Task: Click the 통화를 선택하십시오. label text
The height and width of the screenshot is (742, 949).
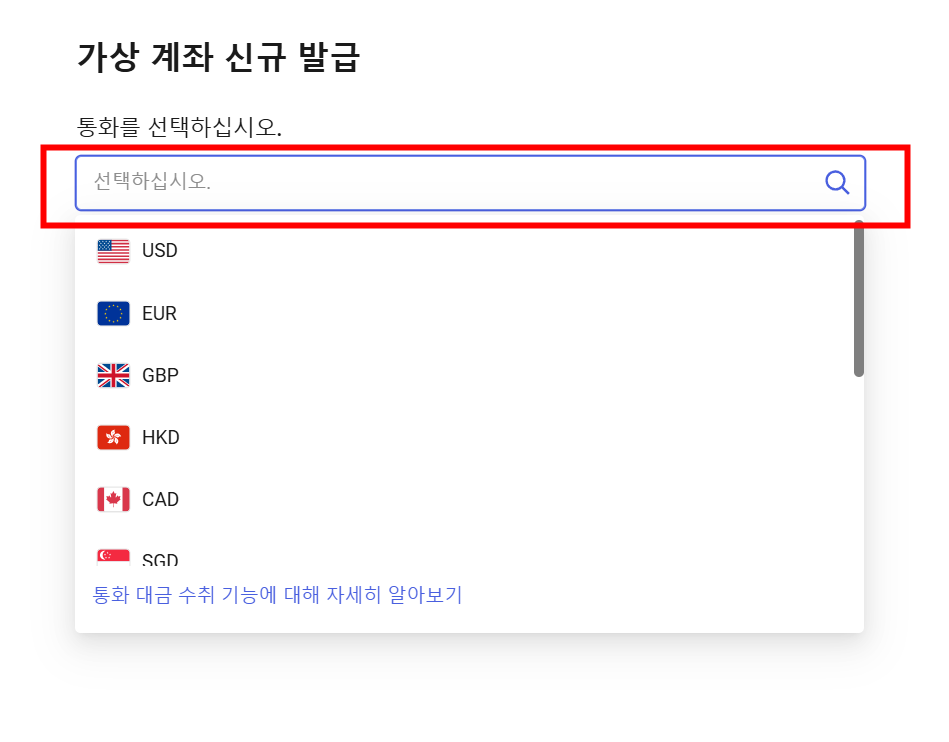Action: [180, 127]
